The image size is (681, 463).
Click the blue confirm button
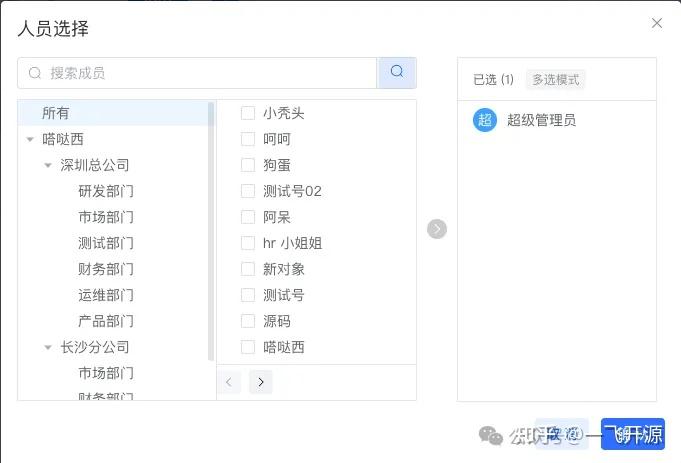click(633, 433)
